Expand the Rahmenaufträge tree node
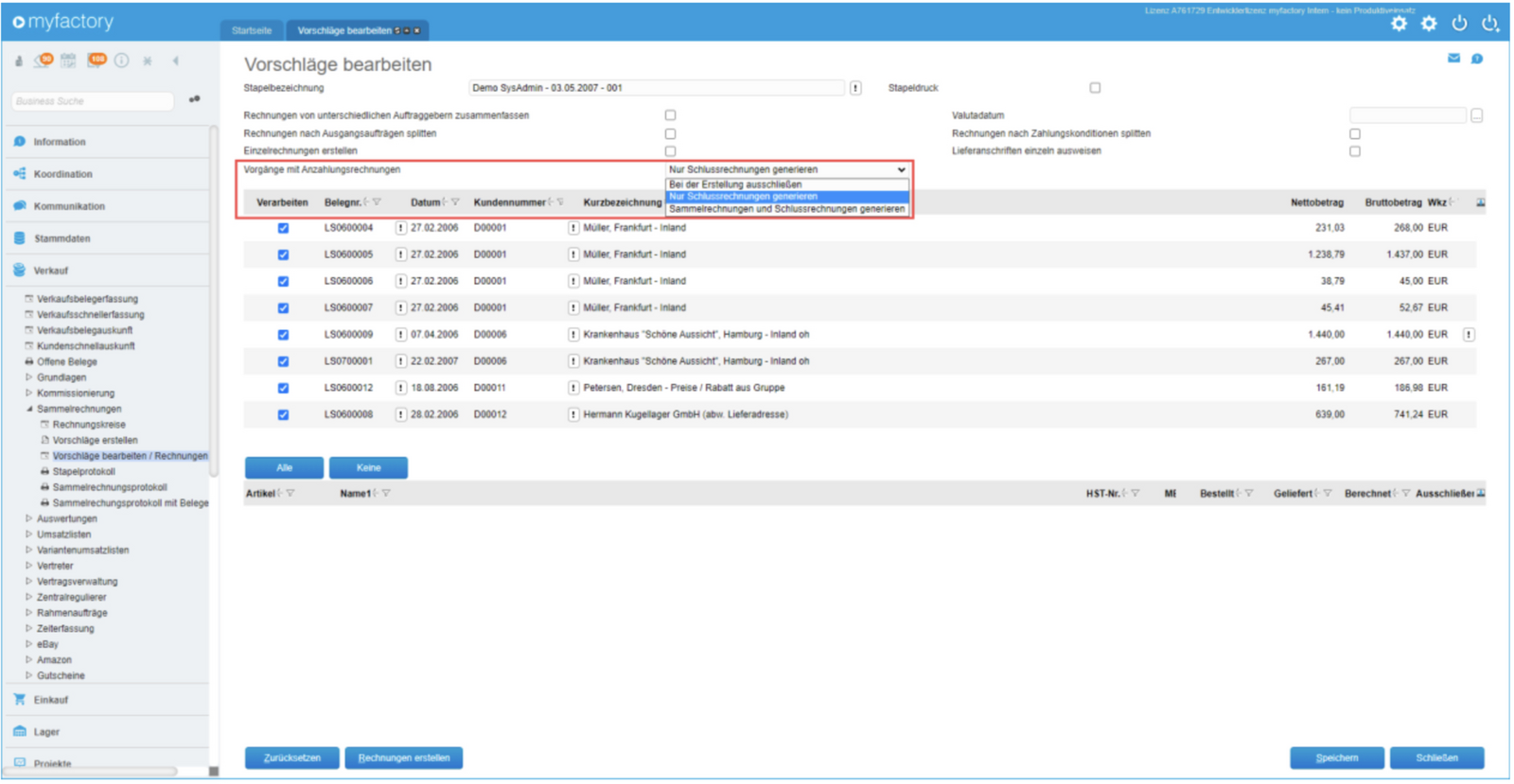The width and height of the screenshot is (1514, 784). click(x=29, y=613)
